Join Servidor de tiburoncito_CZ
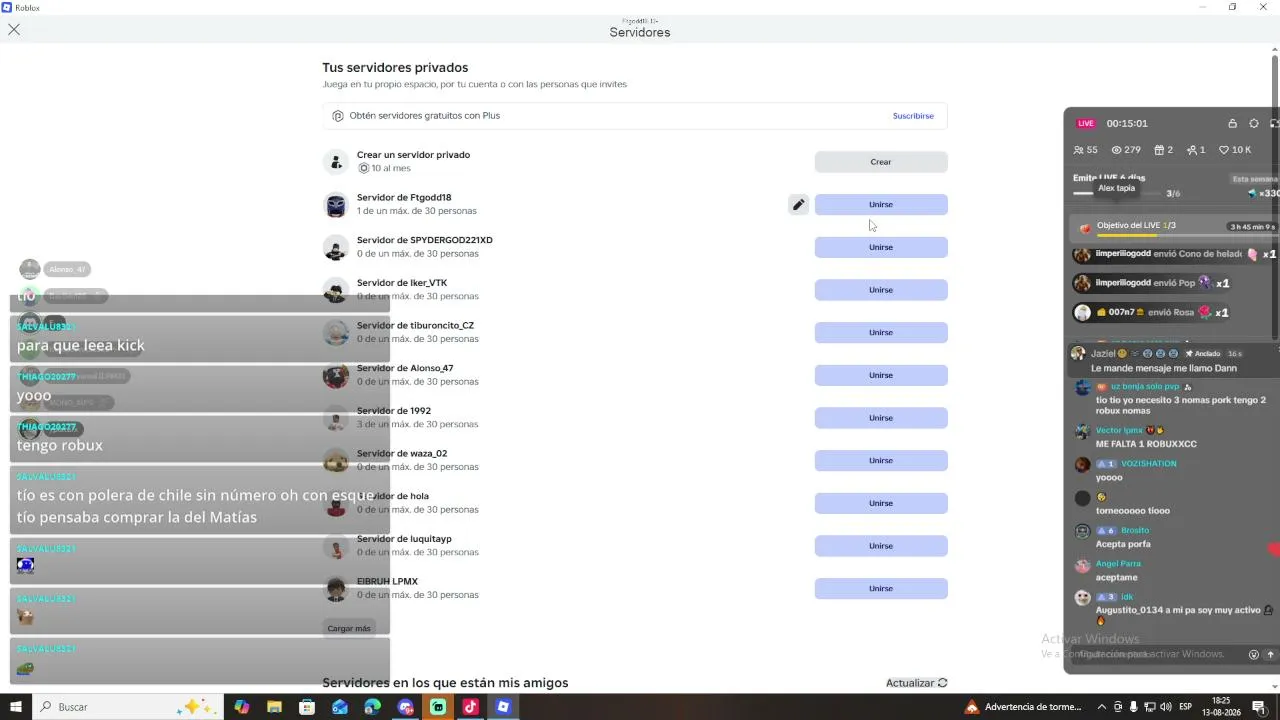The height and width of the screenshot is (720, 1280). point(881,333)
